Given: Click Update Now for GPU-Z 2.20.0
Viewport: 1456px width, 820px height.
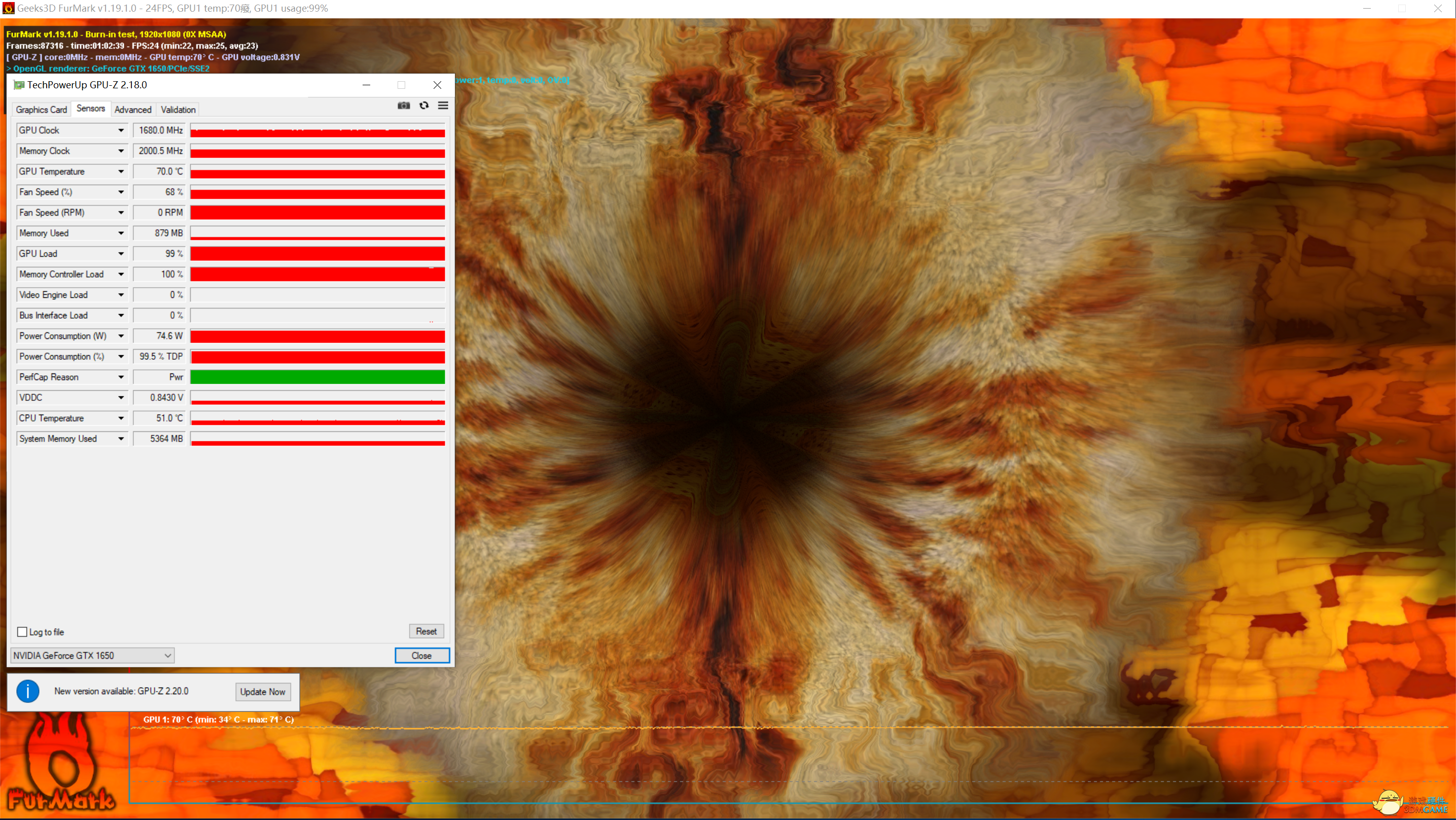Looking at the screenshot, I should (x=263, y=692).
